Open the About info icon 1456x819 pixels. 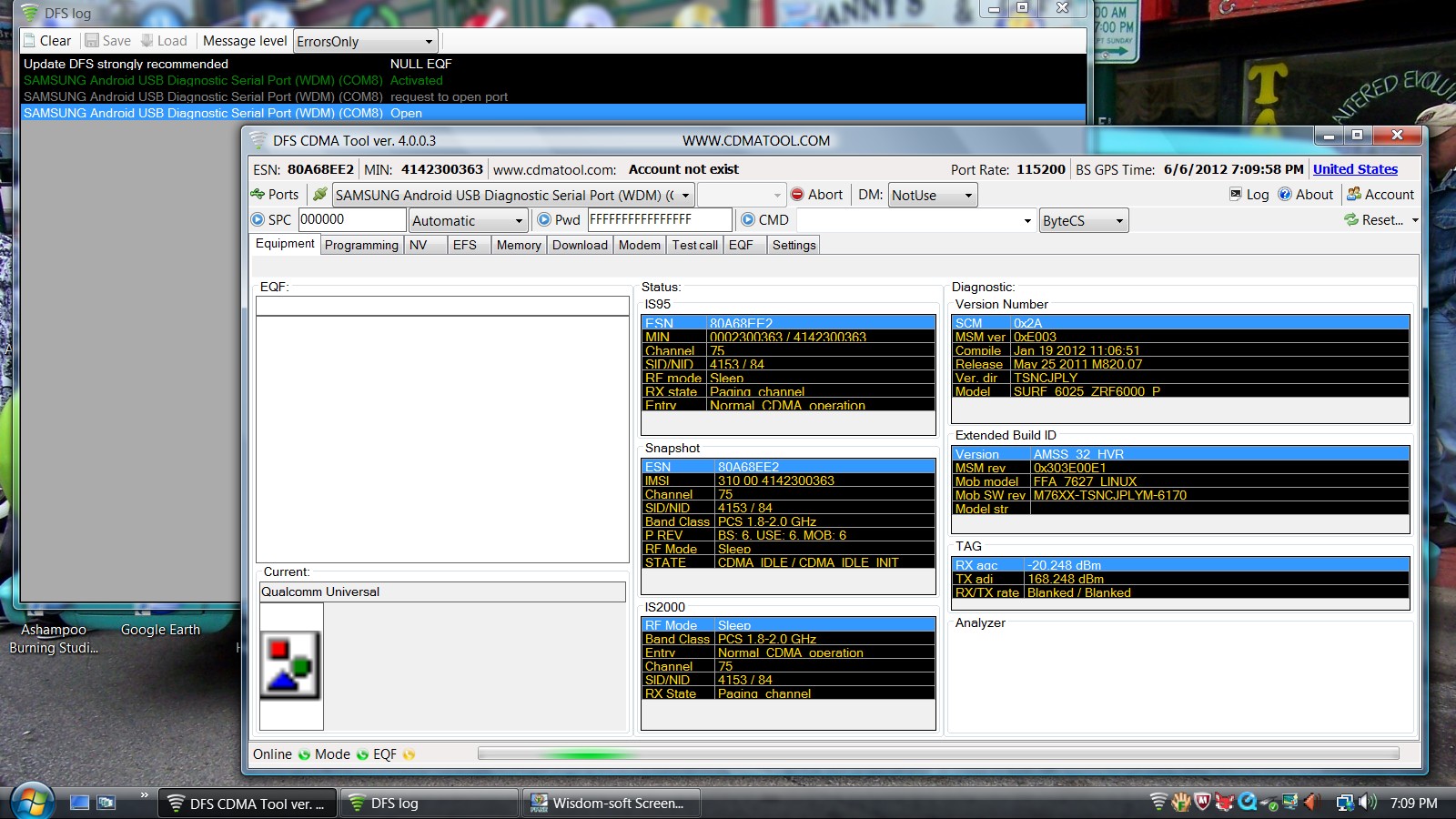(1285, 195)
